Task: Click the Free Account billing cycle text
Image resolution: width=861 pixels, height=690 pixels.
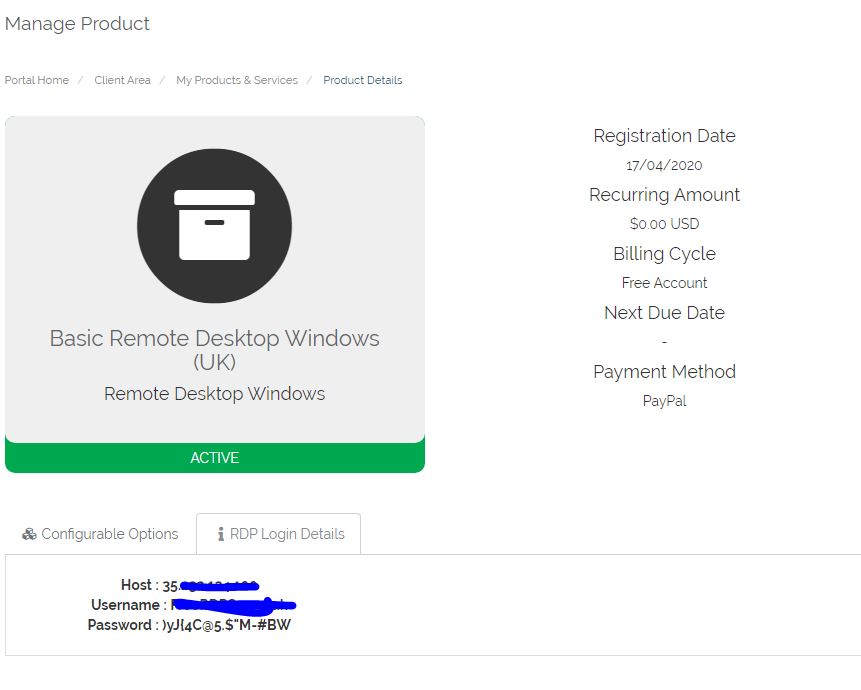Action: [664, 283]
